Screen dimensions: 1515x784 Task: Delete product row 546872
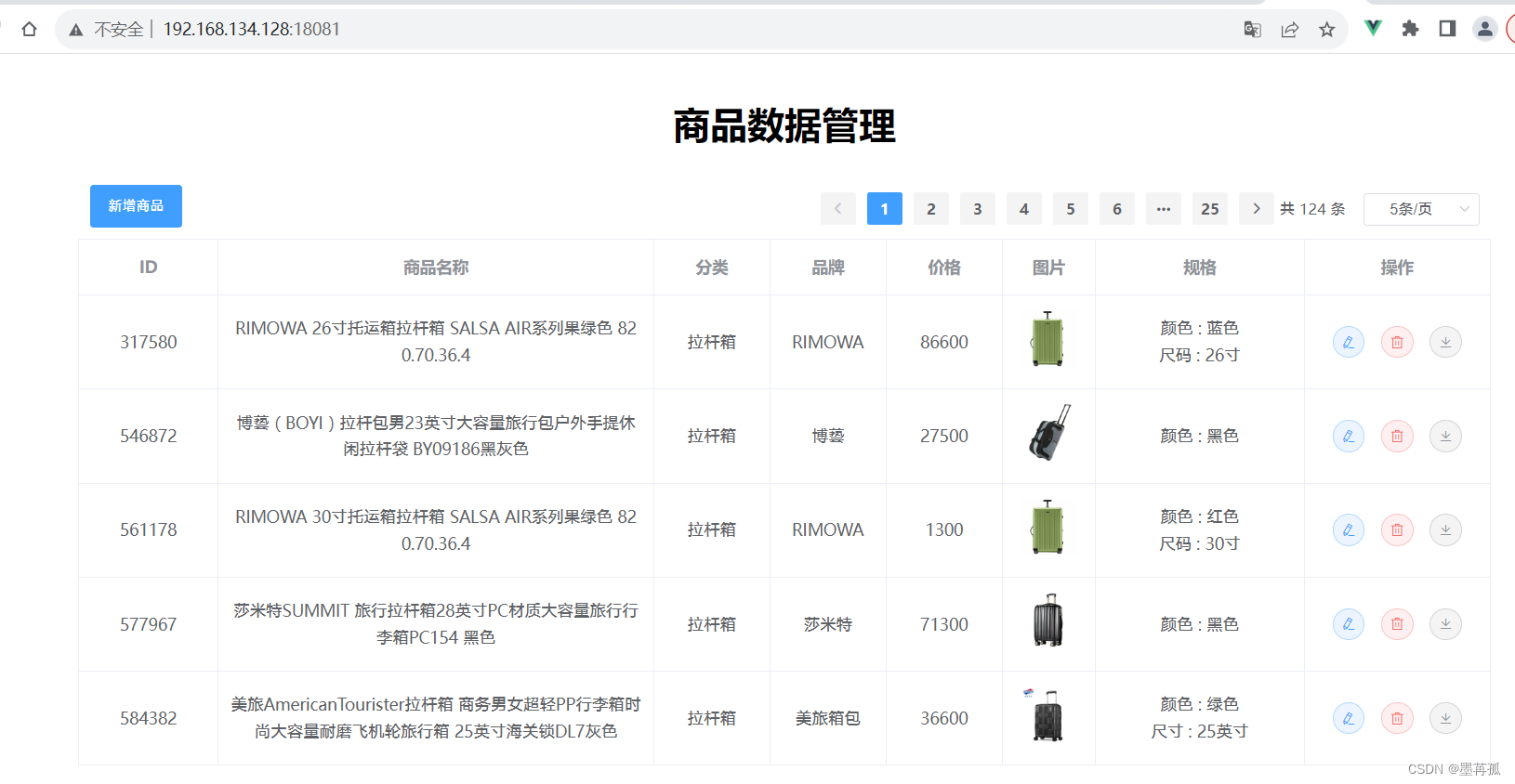click(x=1397, y=436)
